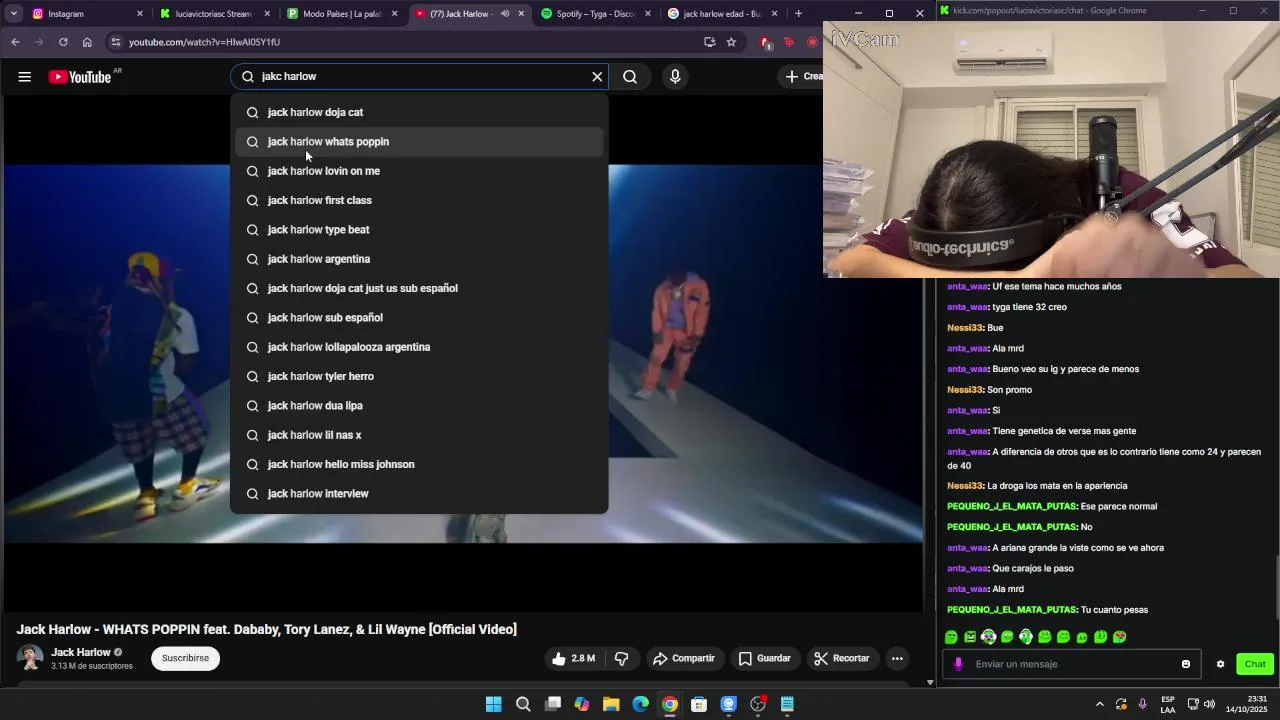1280x720 pixels.
Task: Select suggestion jack harlow argentina
Action: click(x=419, y=259)
